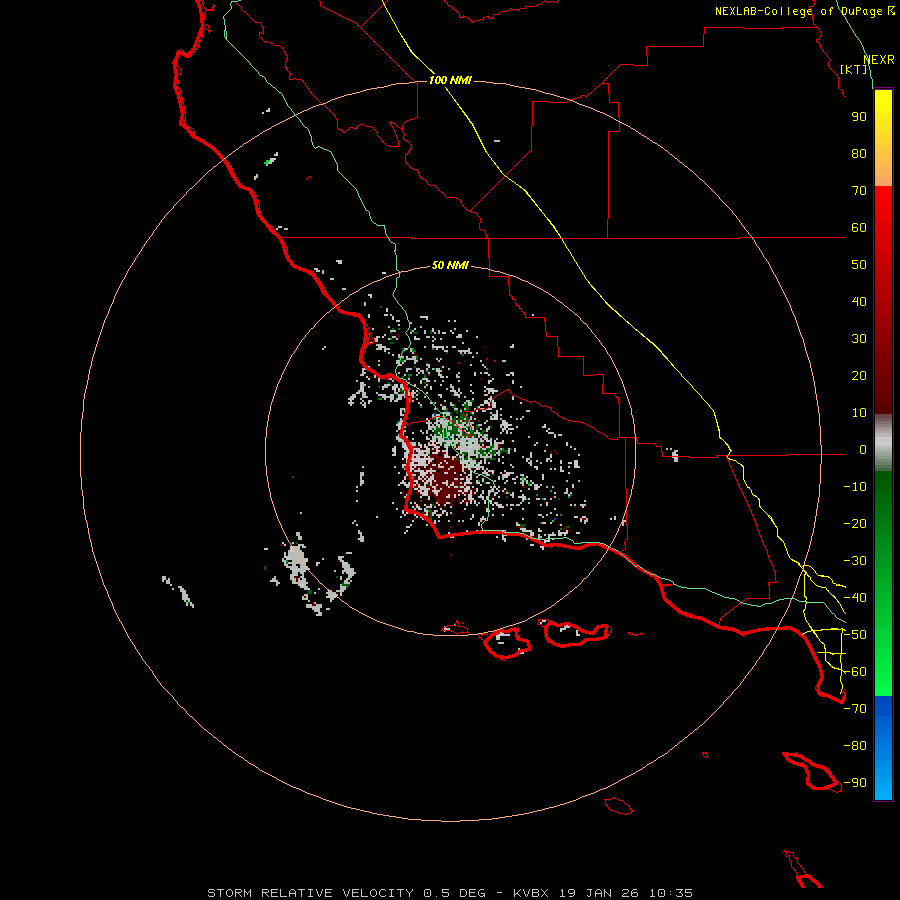The image size is (900, 900).
Task: Click the positive "10" scale value
Action: [859, 413]
